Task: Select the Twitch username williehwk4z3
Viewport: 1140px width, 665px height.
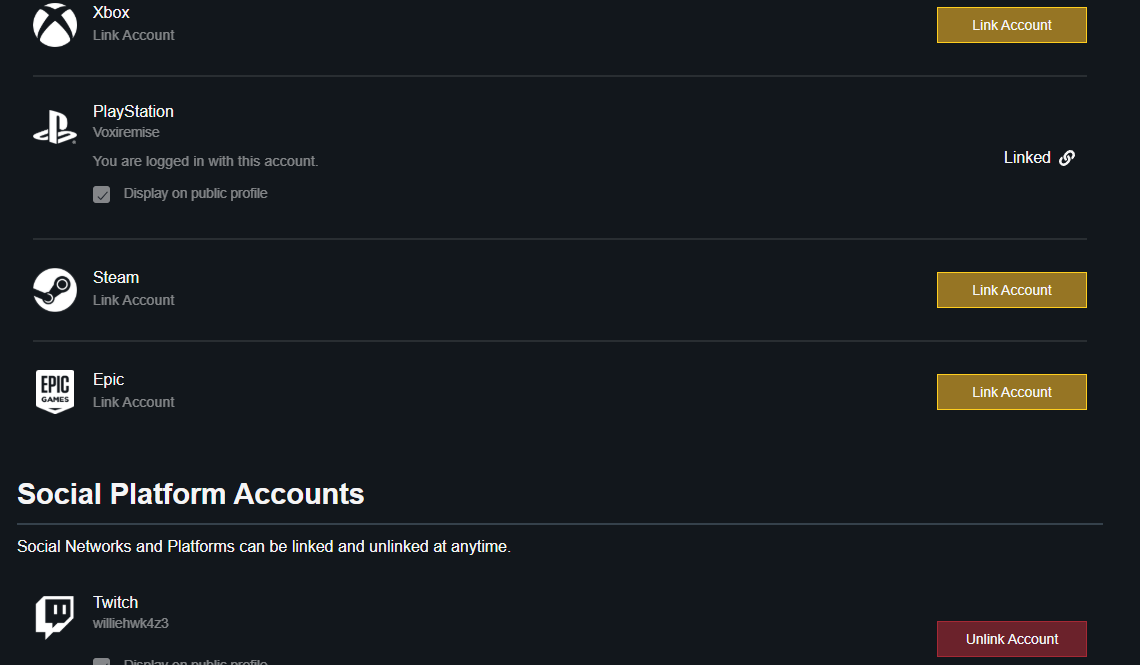Action: click(x=130, y=623)
